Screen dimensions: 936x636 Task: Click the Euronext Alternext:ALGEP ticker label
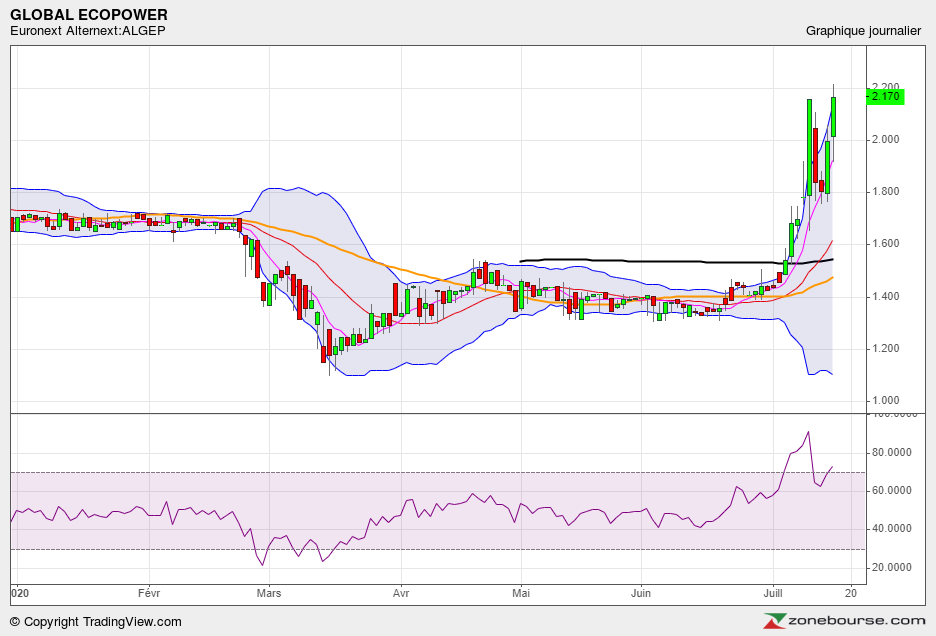(x=87, y=30)
